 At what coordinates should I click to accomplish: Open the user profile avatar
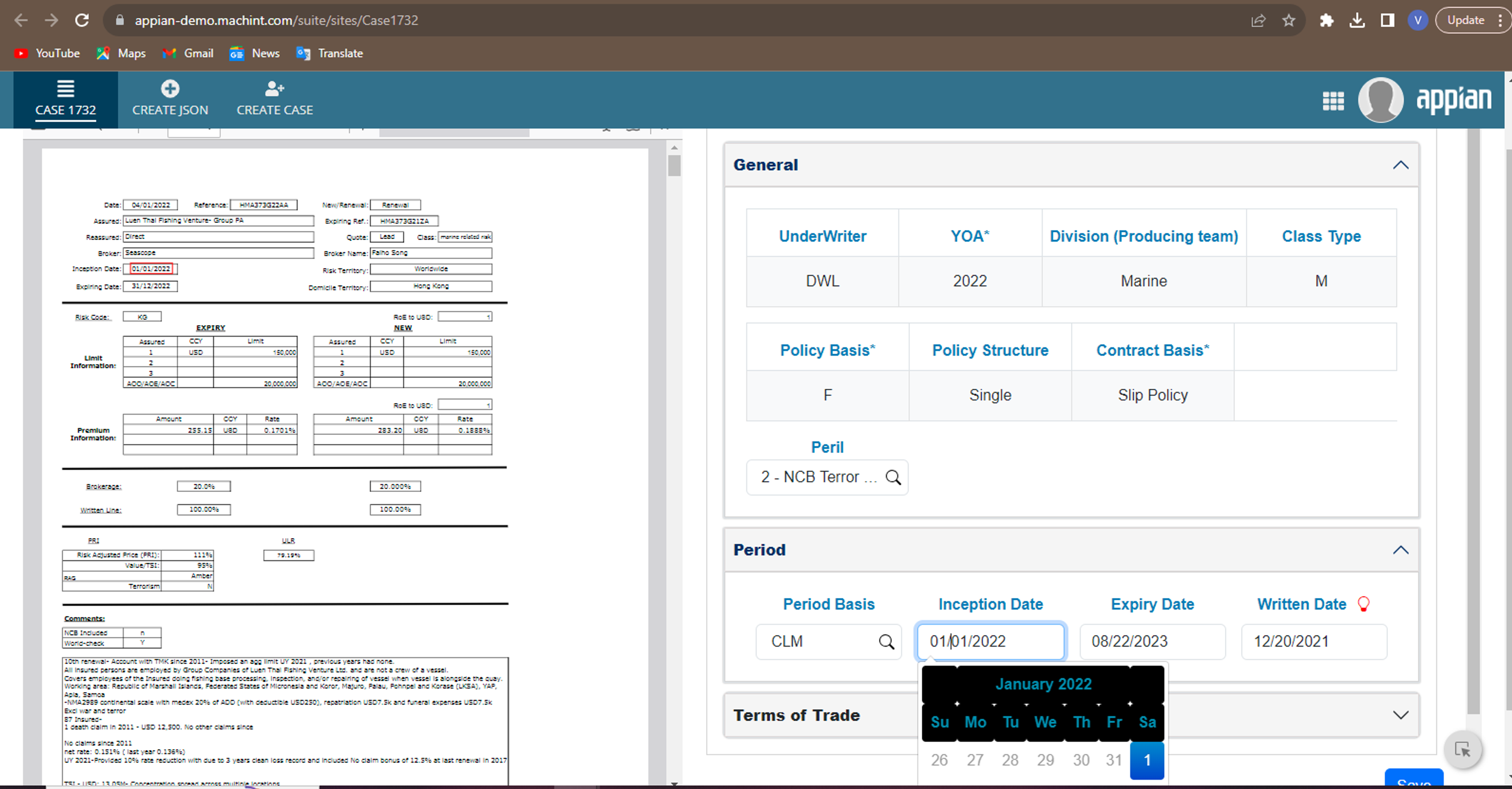click(x=1380, y=100)
